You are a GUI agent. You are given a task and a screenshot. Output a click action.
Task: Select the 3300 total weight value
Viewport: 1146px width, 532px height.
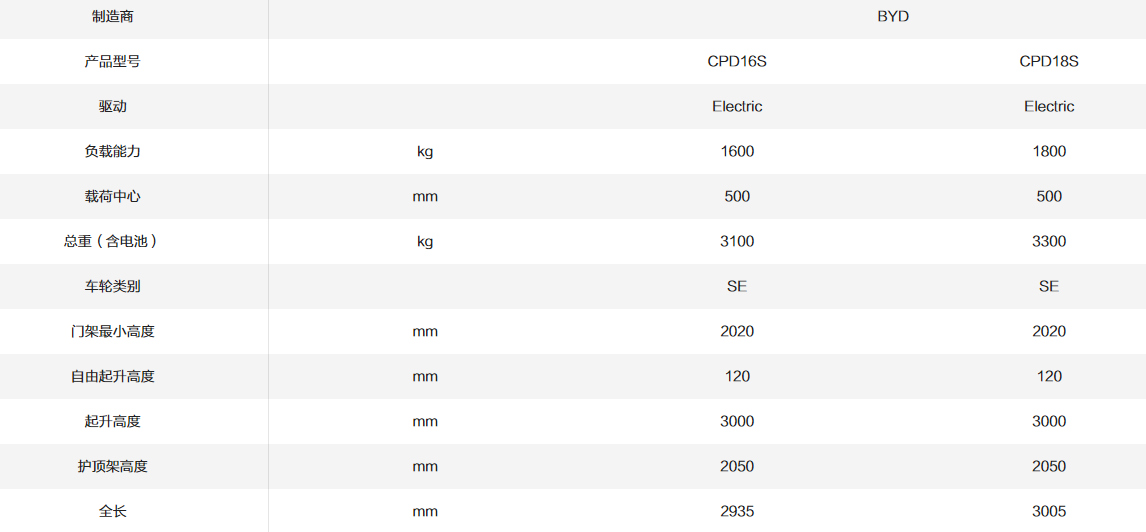(1049, 241)
